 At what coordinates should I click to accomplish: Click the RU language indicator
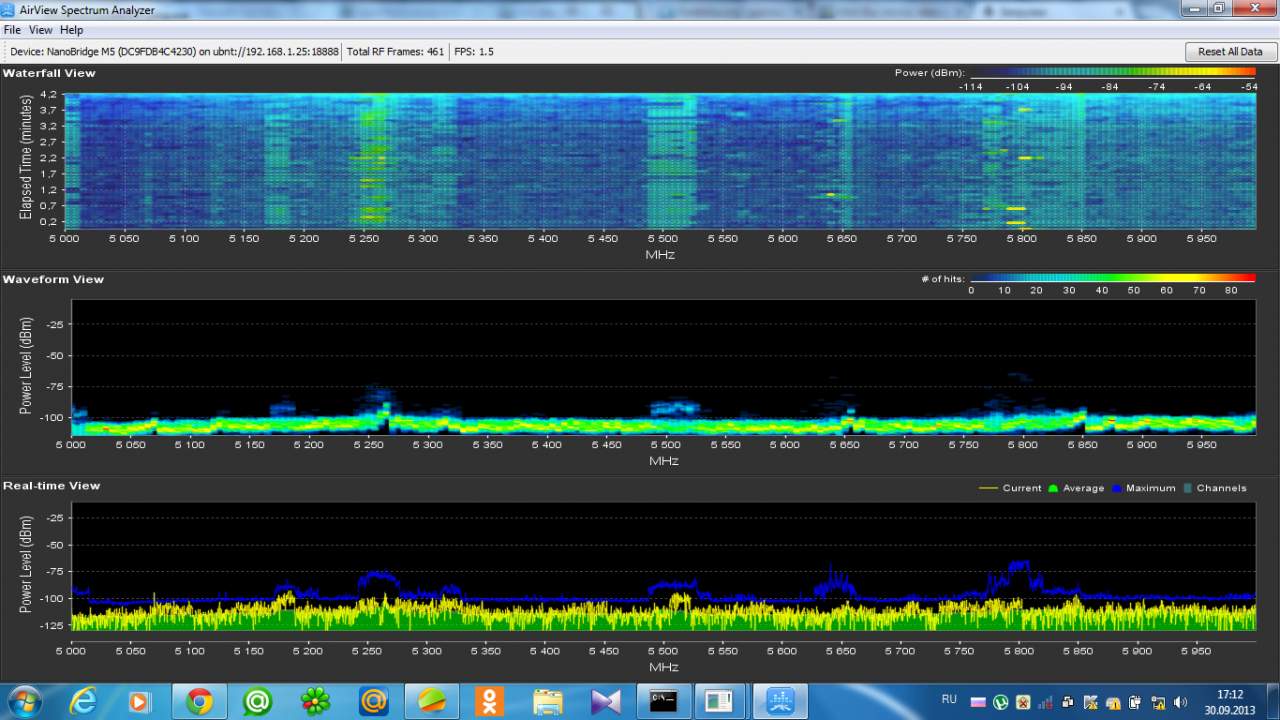coord(949,699)
